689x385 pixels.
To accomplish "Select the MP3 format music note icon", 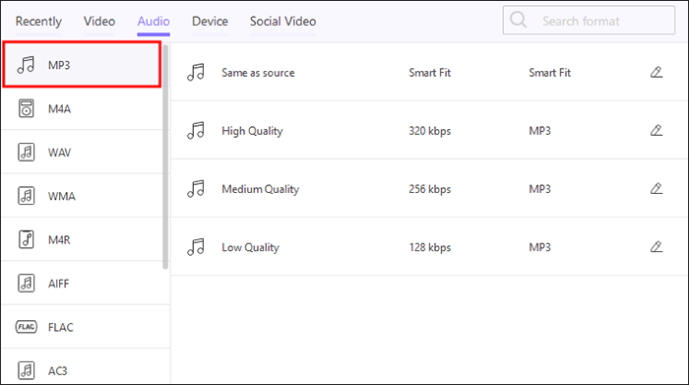I will [x=26, y=65].
